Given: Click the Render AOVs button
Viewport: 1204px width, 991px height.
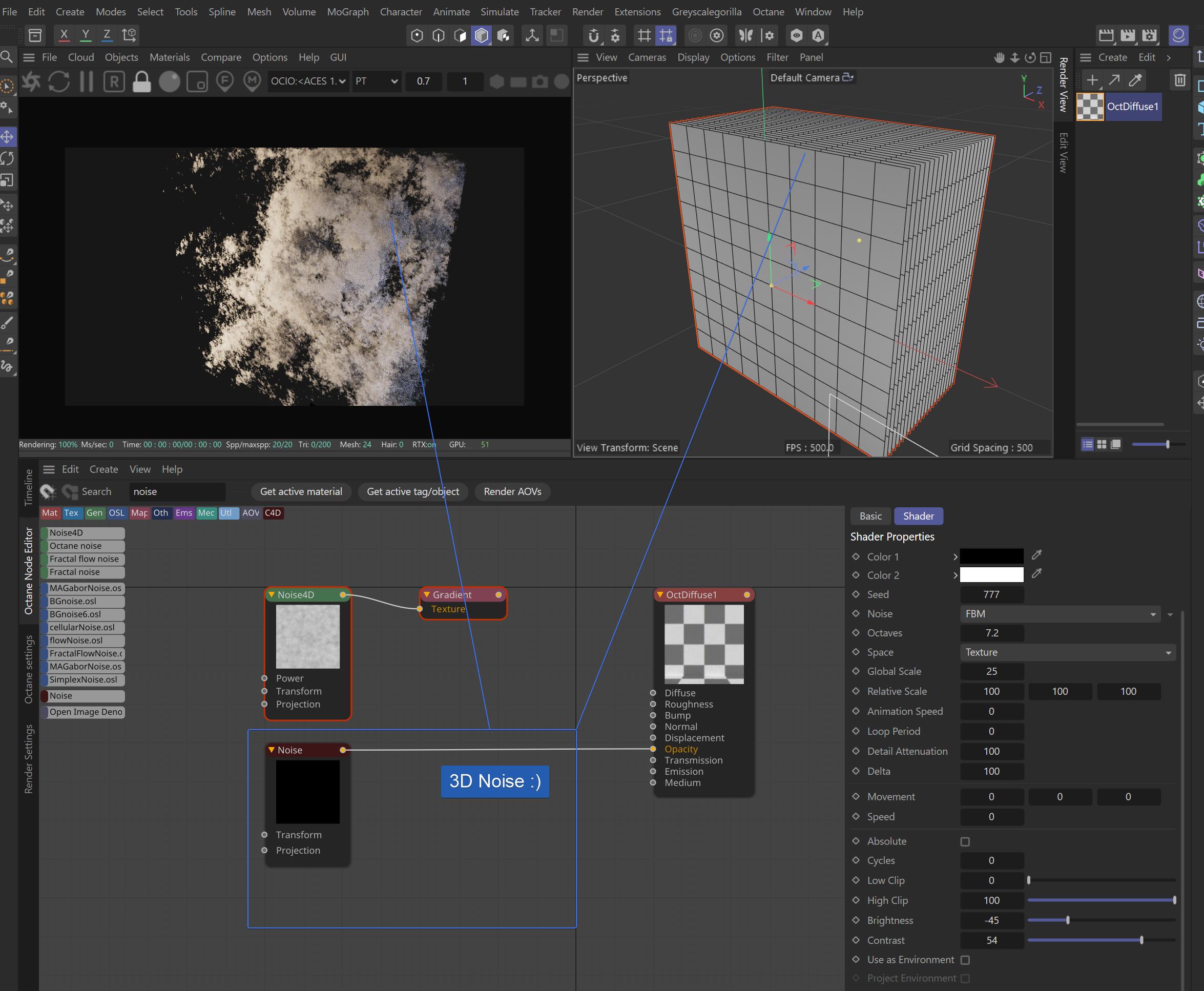Looking at the screenshot, I should pyautogui.click(x=512, y=491).
